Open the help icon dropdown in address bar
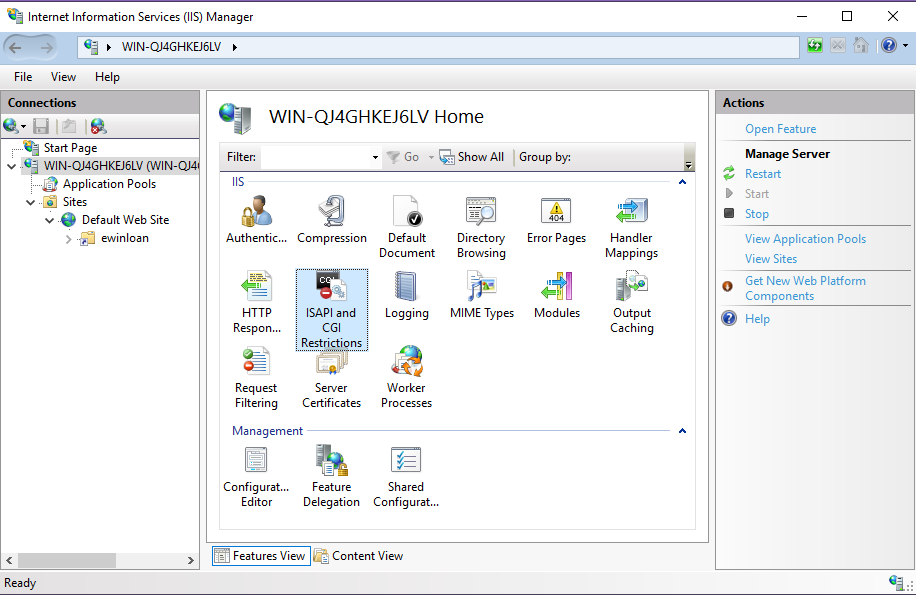Screen dimensions: 916x595 click(905, 46)
